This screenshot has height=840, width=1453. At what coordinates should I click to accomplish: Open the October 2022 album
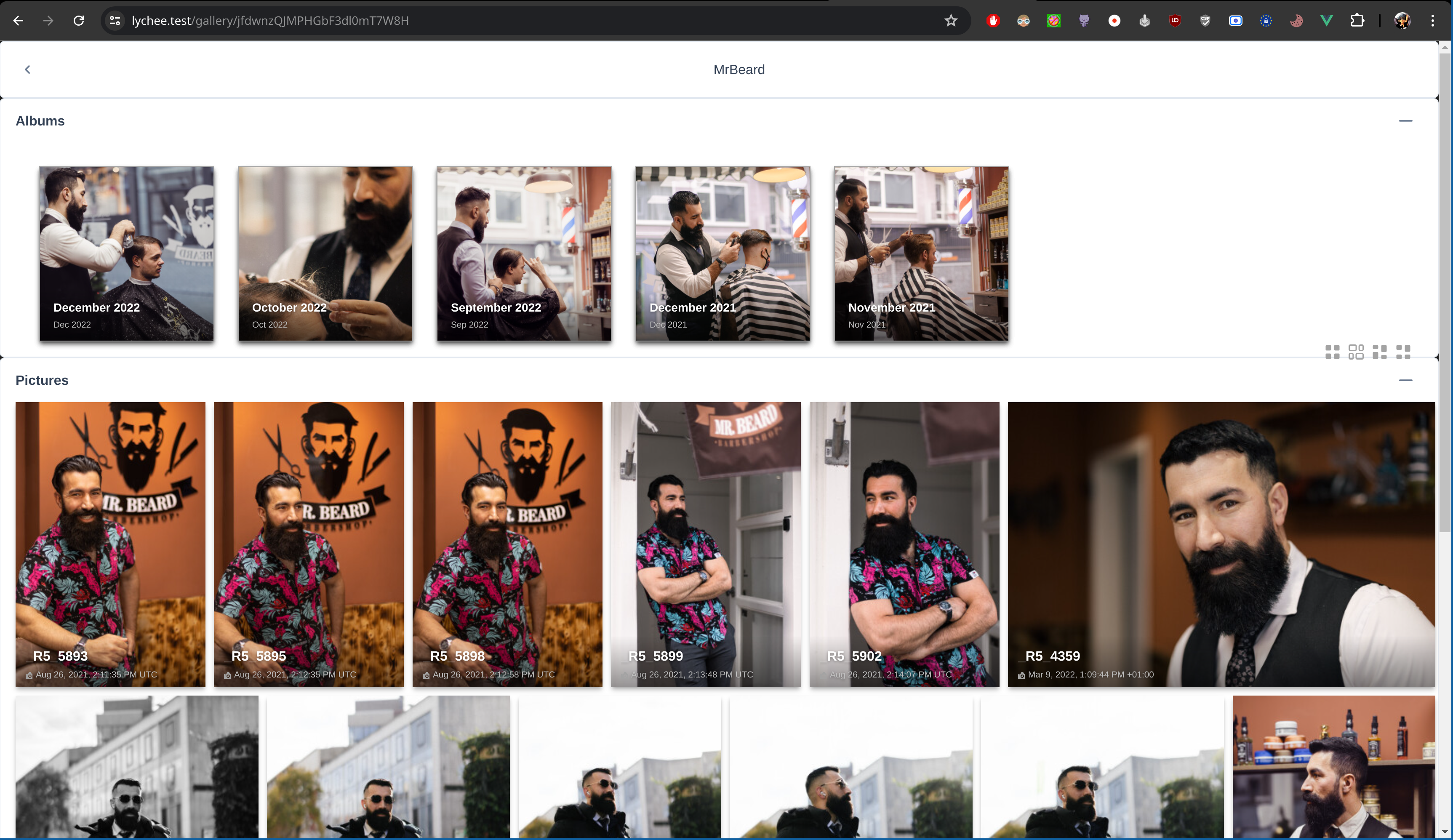[325, 253]
